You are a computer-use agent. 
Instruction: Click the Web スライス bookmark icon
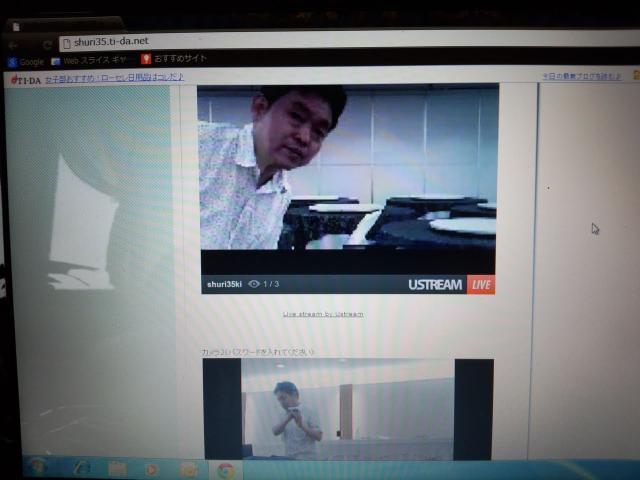(56, 61)
